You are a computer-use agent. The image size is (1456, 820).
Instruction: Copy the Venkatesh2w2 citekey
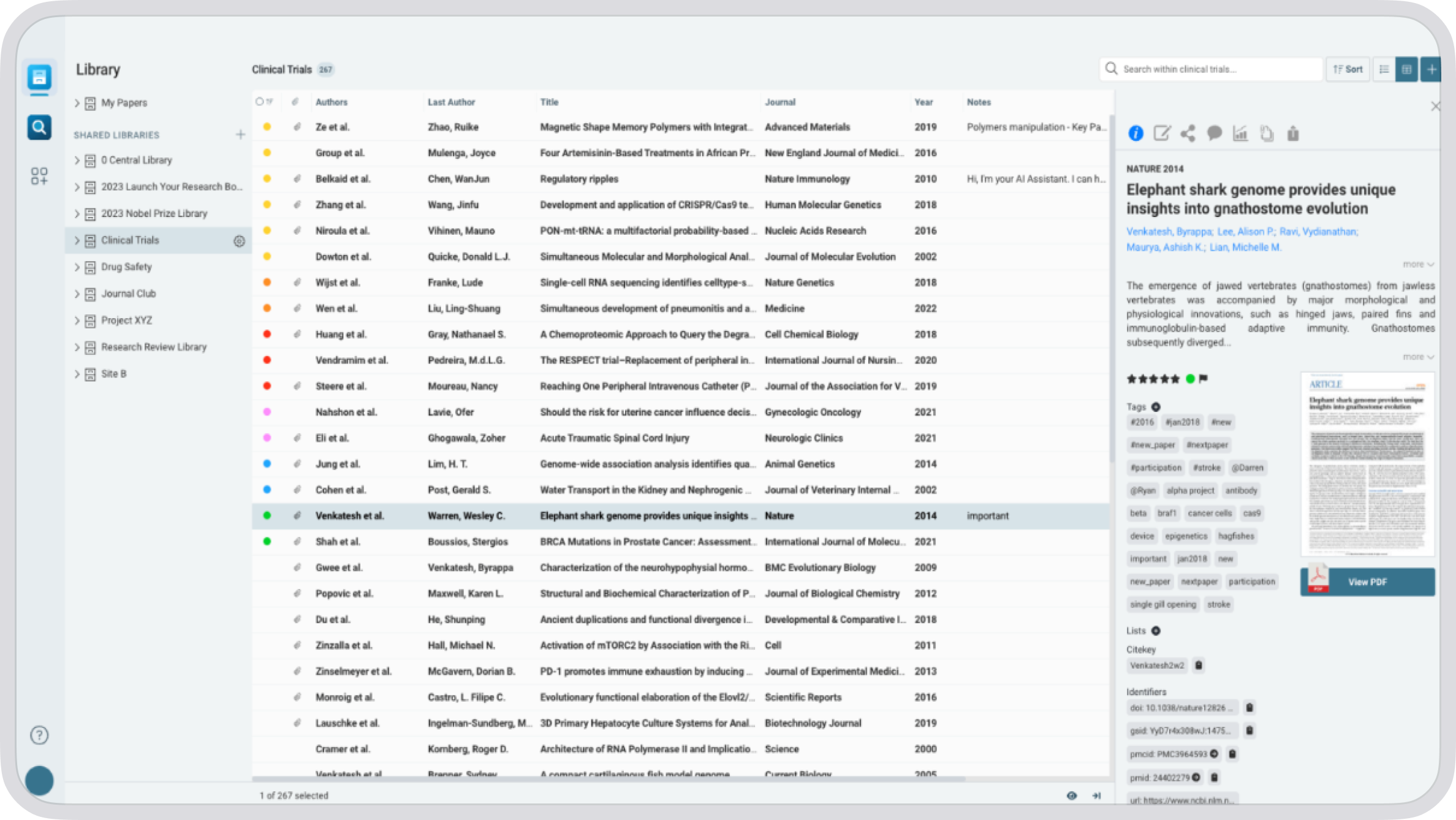(x=1199, y=665)
